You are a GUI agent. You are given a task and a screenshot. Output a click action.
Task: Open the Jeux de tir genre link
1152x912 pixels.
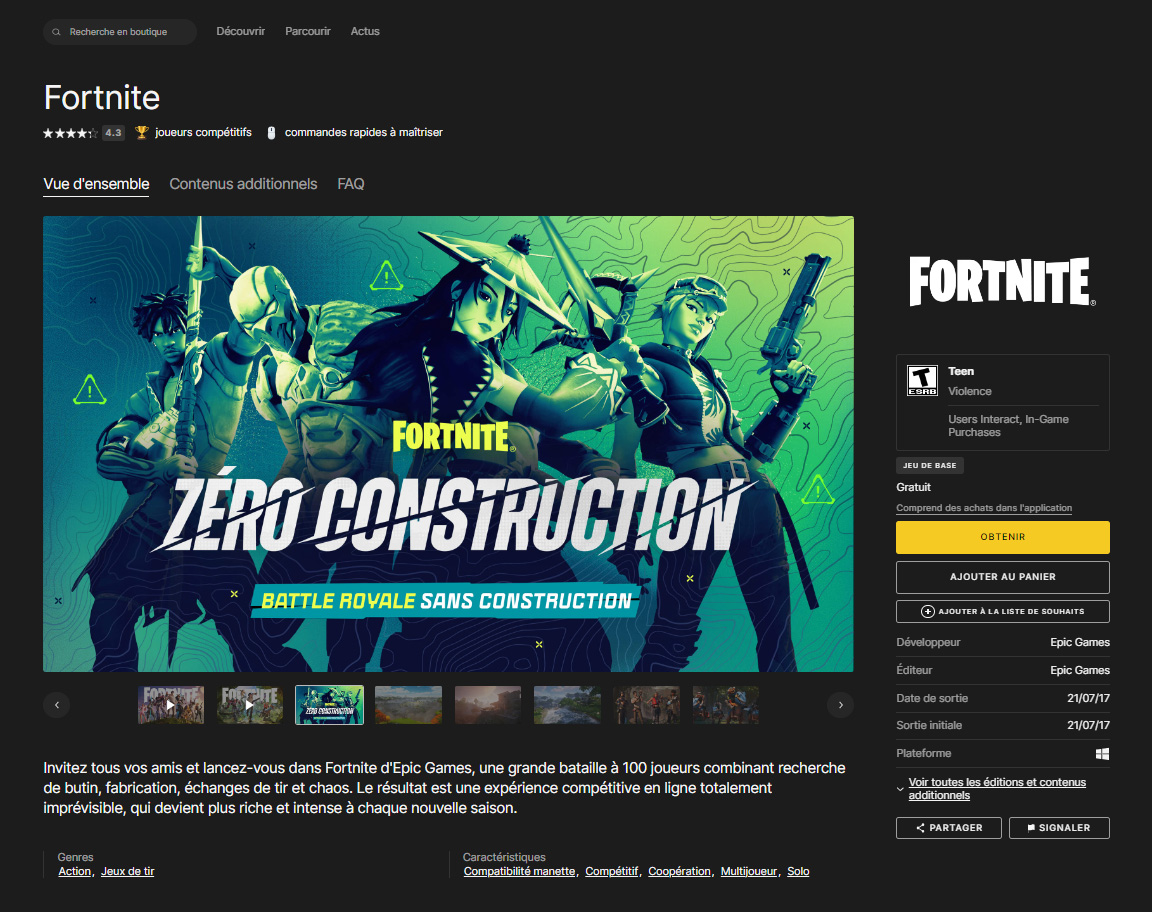(128, 871)
